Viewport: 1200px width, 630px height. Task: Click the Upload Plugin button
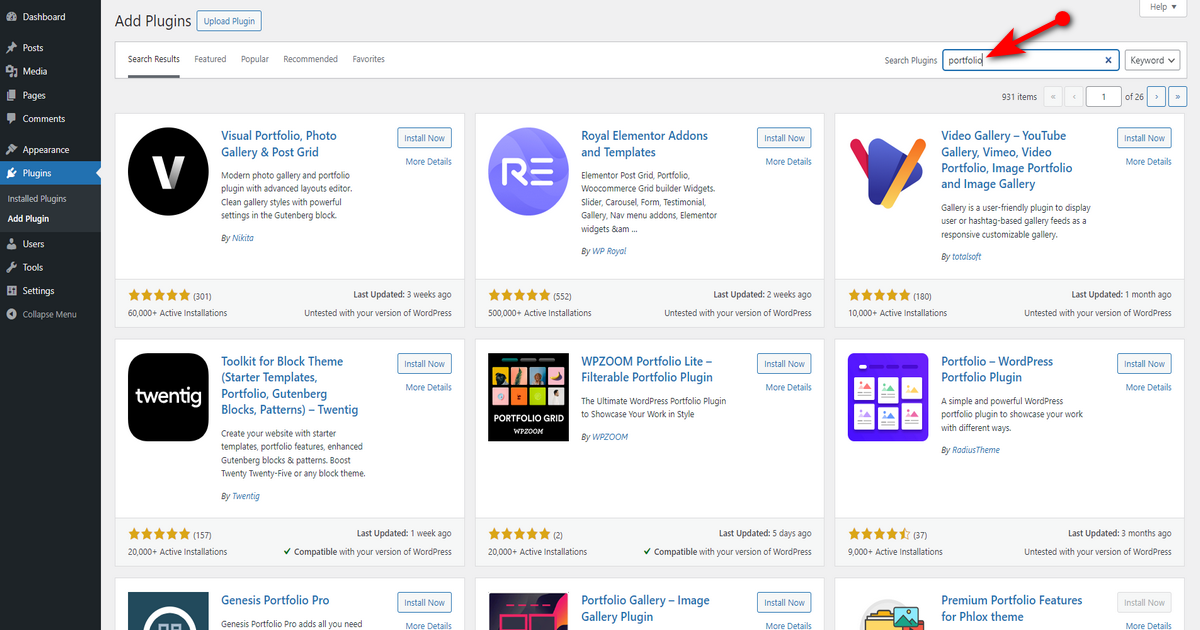(229, 21)
